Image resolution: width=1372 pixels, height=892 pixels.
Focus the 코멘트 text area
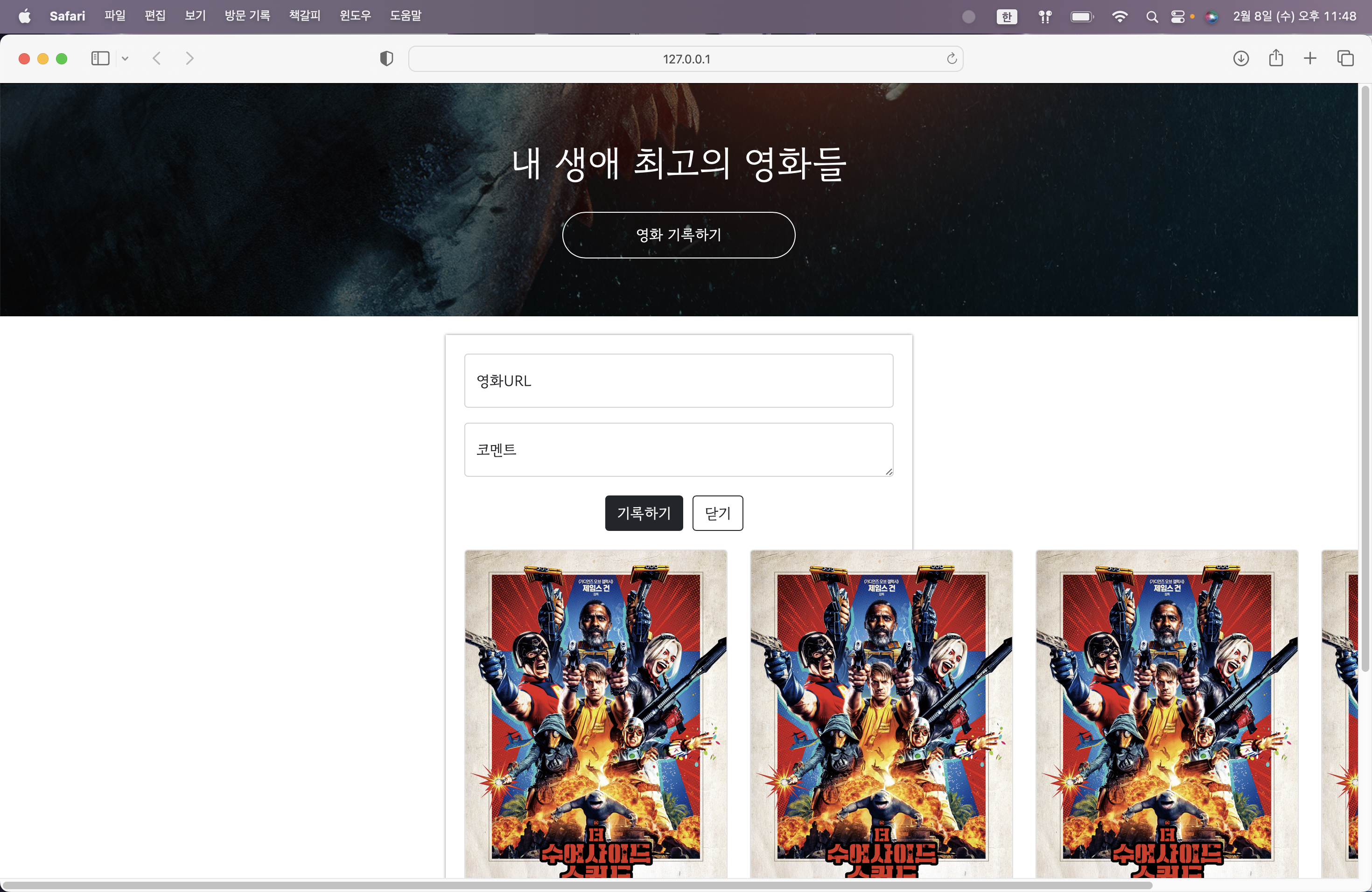pyautogui.click(x=679, y=449)
